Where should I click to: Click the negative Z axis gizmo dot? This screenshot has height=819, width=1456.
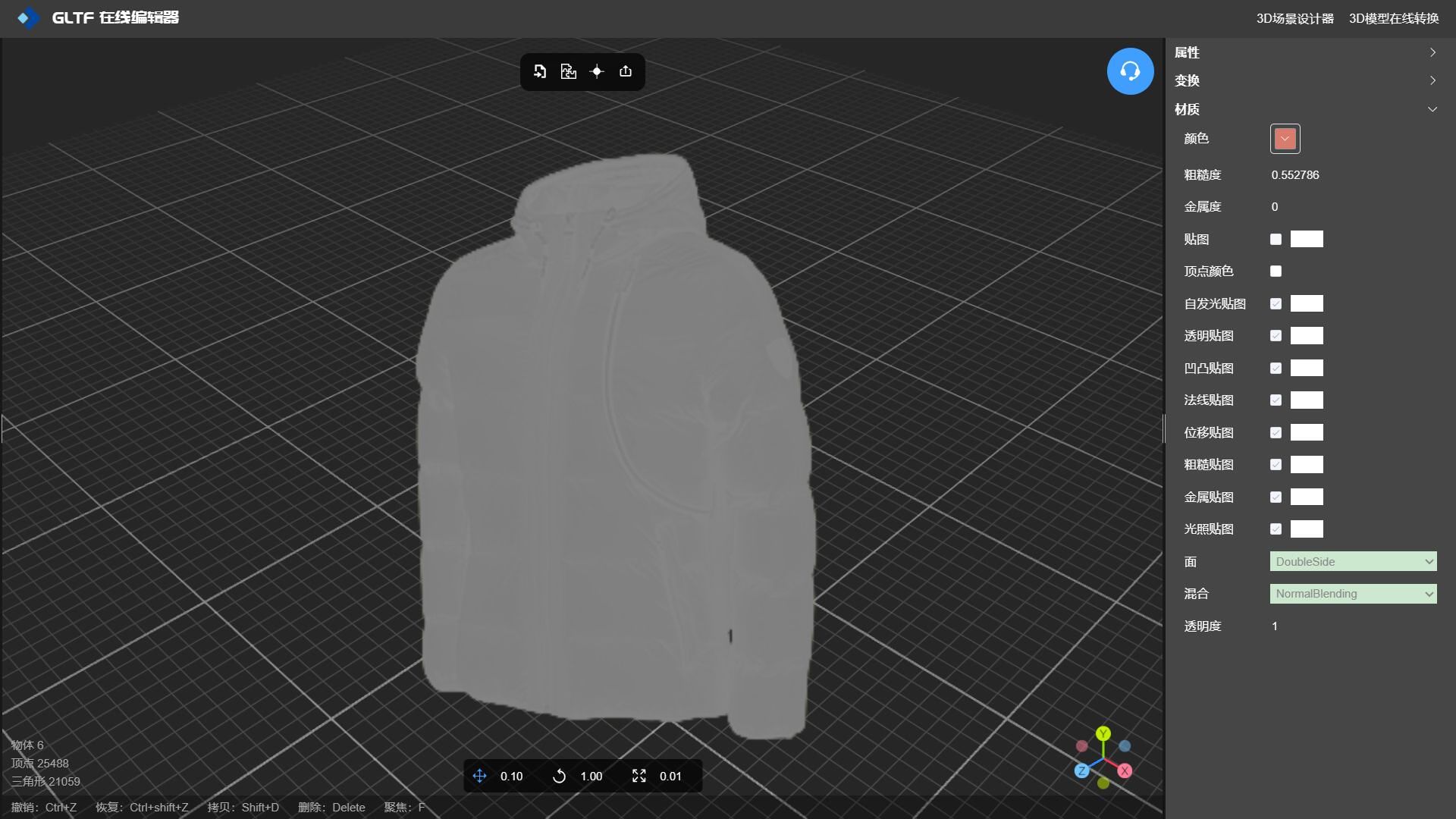[x=1125, y=746]
